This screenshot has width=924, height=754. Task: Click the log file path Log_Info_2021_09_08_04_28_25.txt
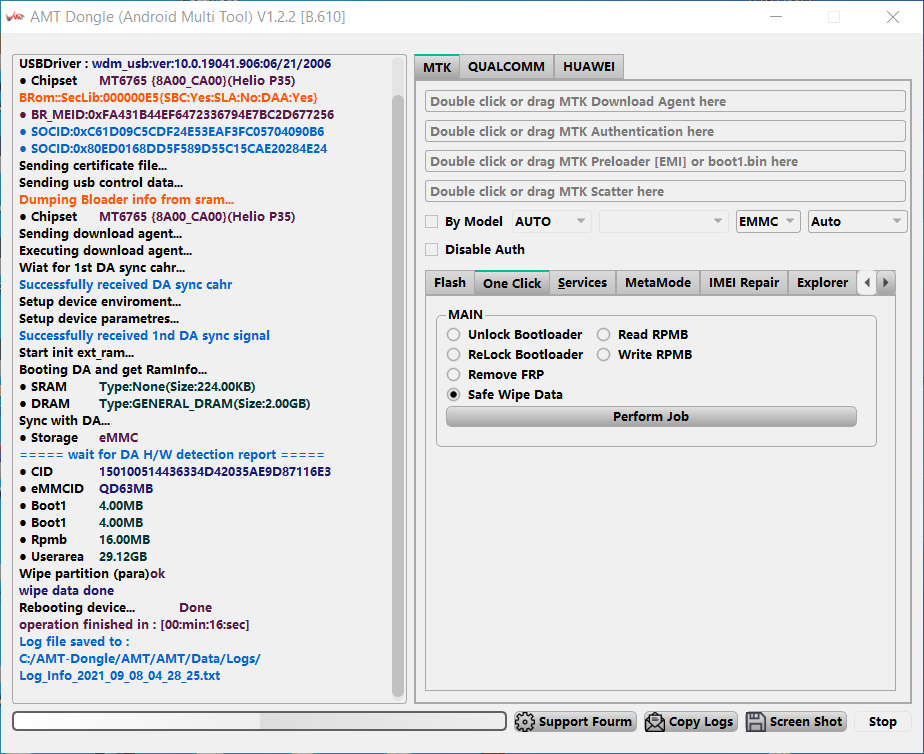click(x=120, y=676)
